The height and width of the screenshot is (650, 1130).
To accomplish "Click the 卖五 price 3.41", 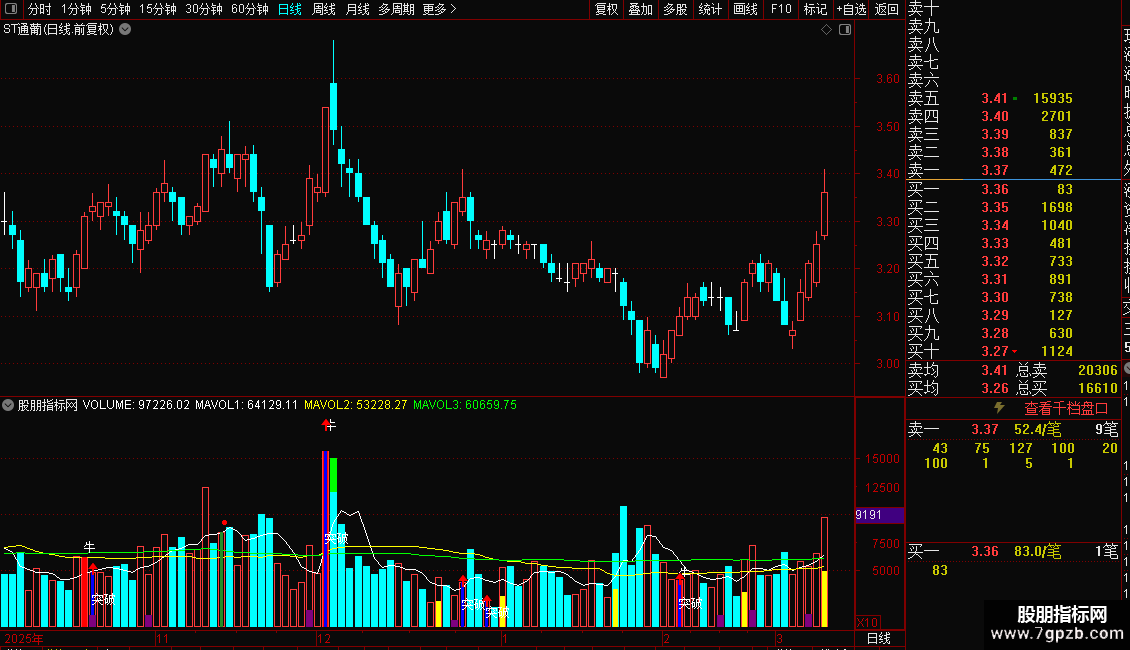I will coord(995,98).
